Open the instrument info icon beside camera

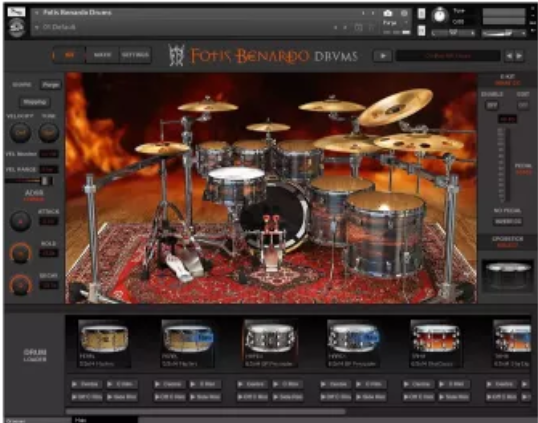[x=404, y=13]
